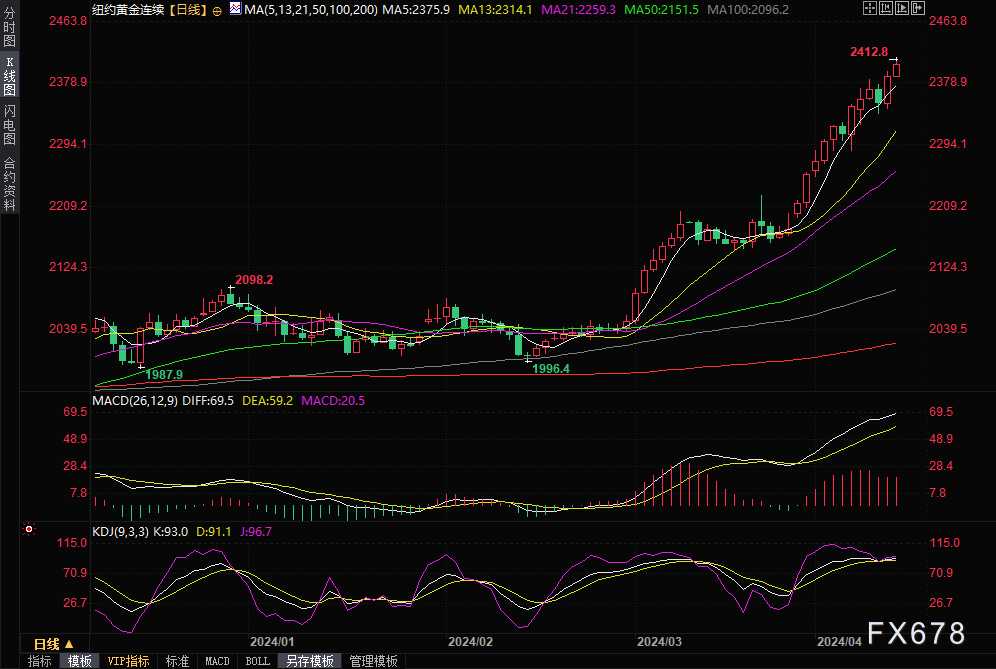Click the latest candlestick near 2412.8
This screenshot has width=996, height=669.
click(x=896, y=70)
